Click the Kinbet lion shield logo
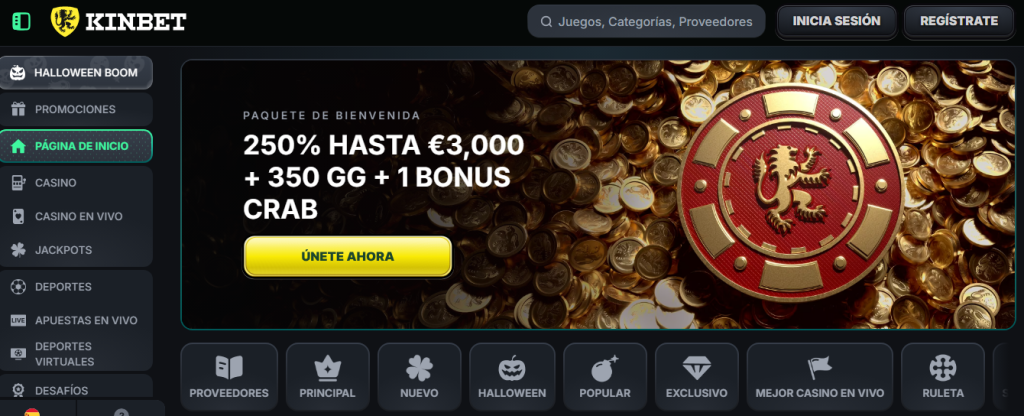The image size is (1024, 416). pyautogui.click(x=65, y=22)
